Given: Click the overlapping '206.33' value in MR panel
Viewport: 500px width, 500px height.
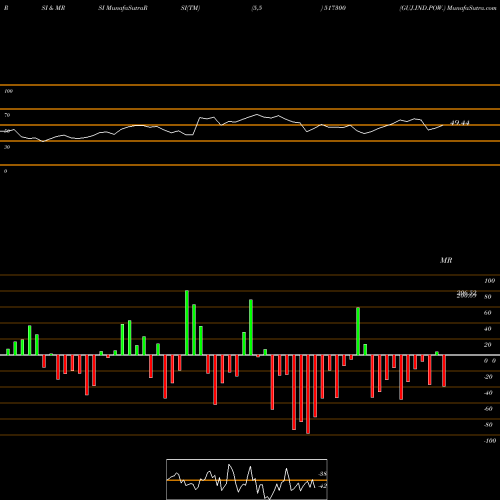Looking at the screenshot, I should pos(466,294).
